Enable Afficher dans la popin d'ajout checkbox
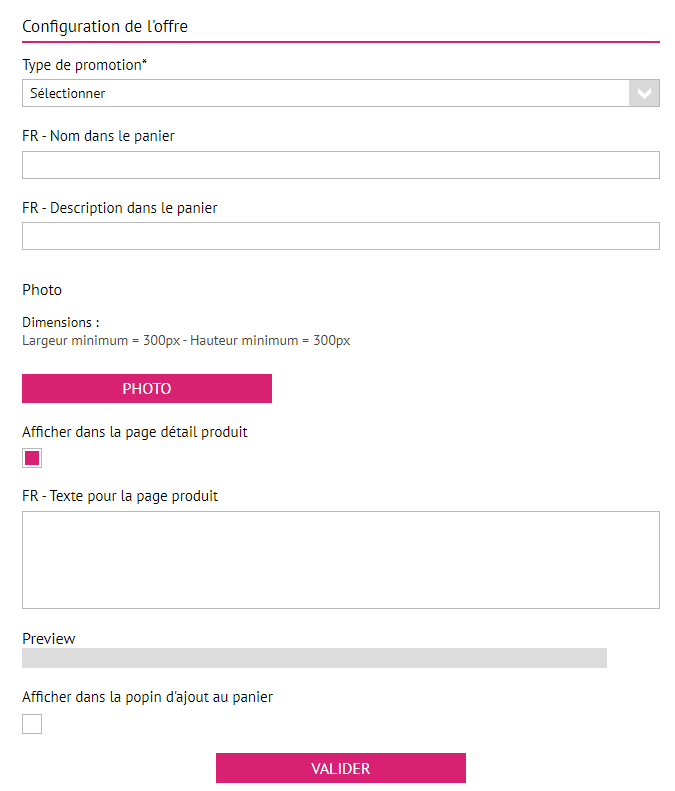This screenshot has width=675, height=791. [32, 724]
